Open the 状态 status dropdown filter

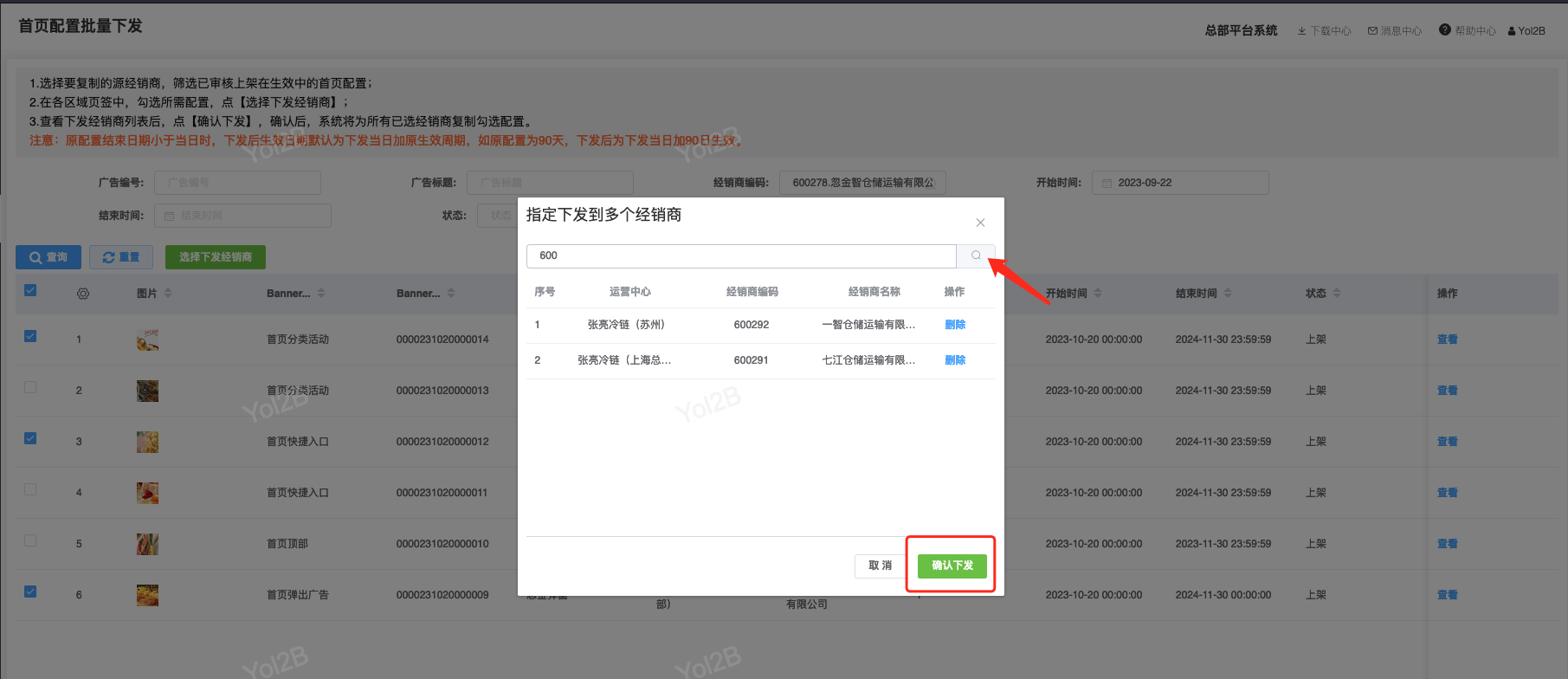click(496, 216)
